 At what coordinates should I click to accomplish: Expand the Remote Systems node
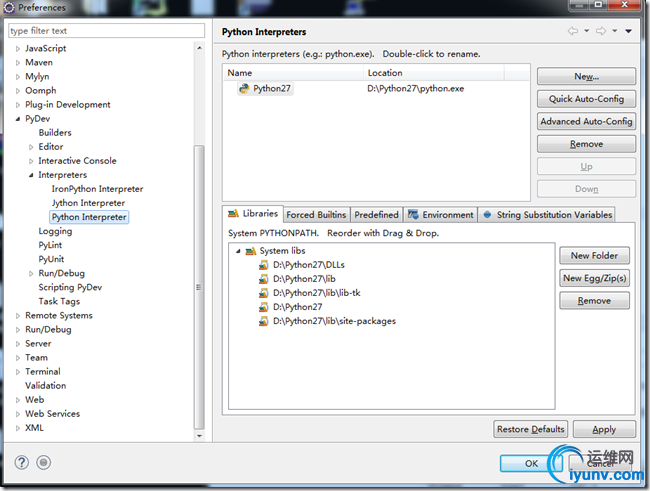pos(17,316)
